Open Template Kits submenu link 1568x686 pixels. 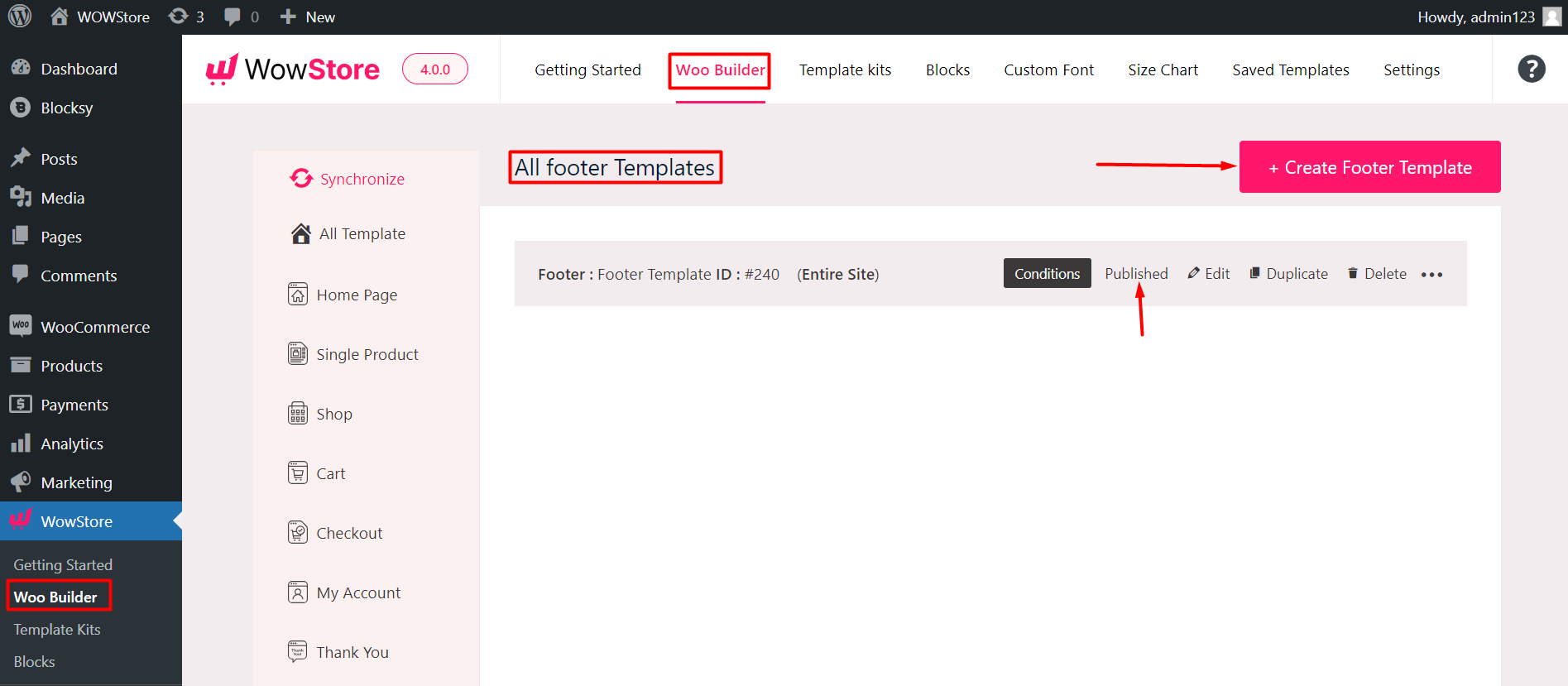tap(57, 630)
